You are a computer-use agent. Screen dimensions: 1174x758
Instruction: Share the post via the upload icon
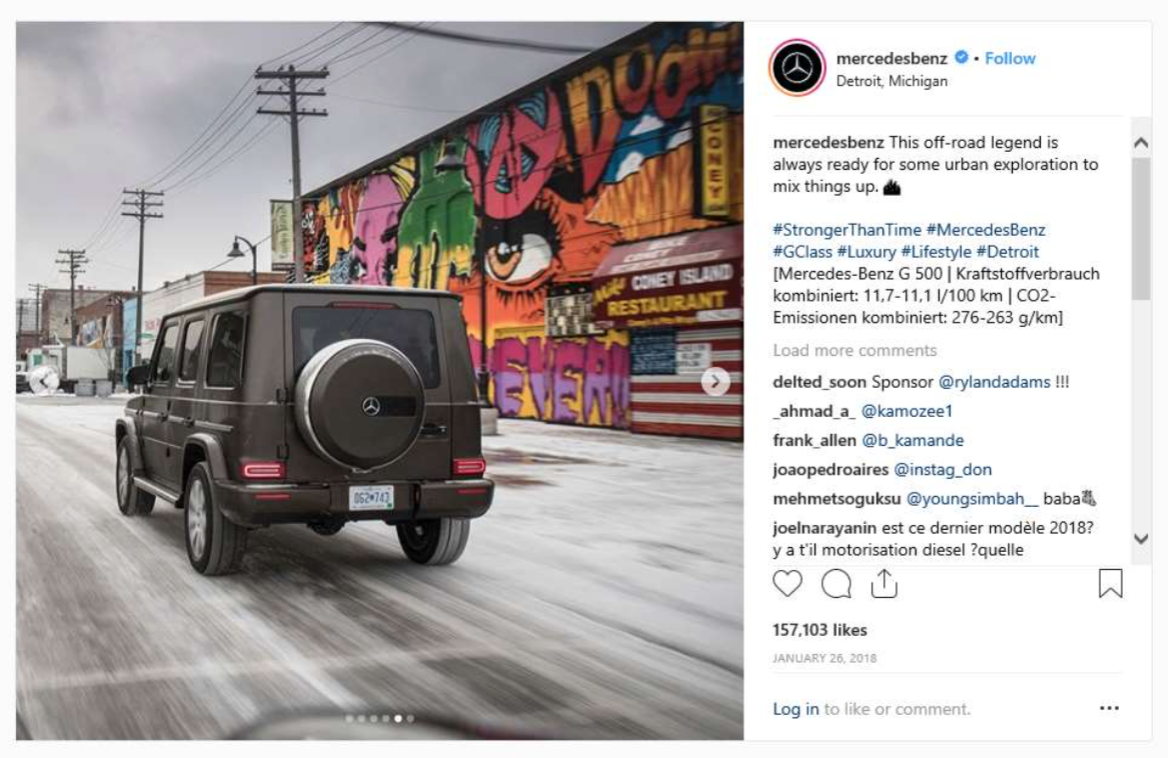pos(883,583)
